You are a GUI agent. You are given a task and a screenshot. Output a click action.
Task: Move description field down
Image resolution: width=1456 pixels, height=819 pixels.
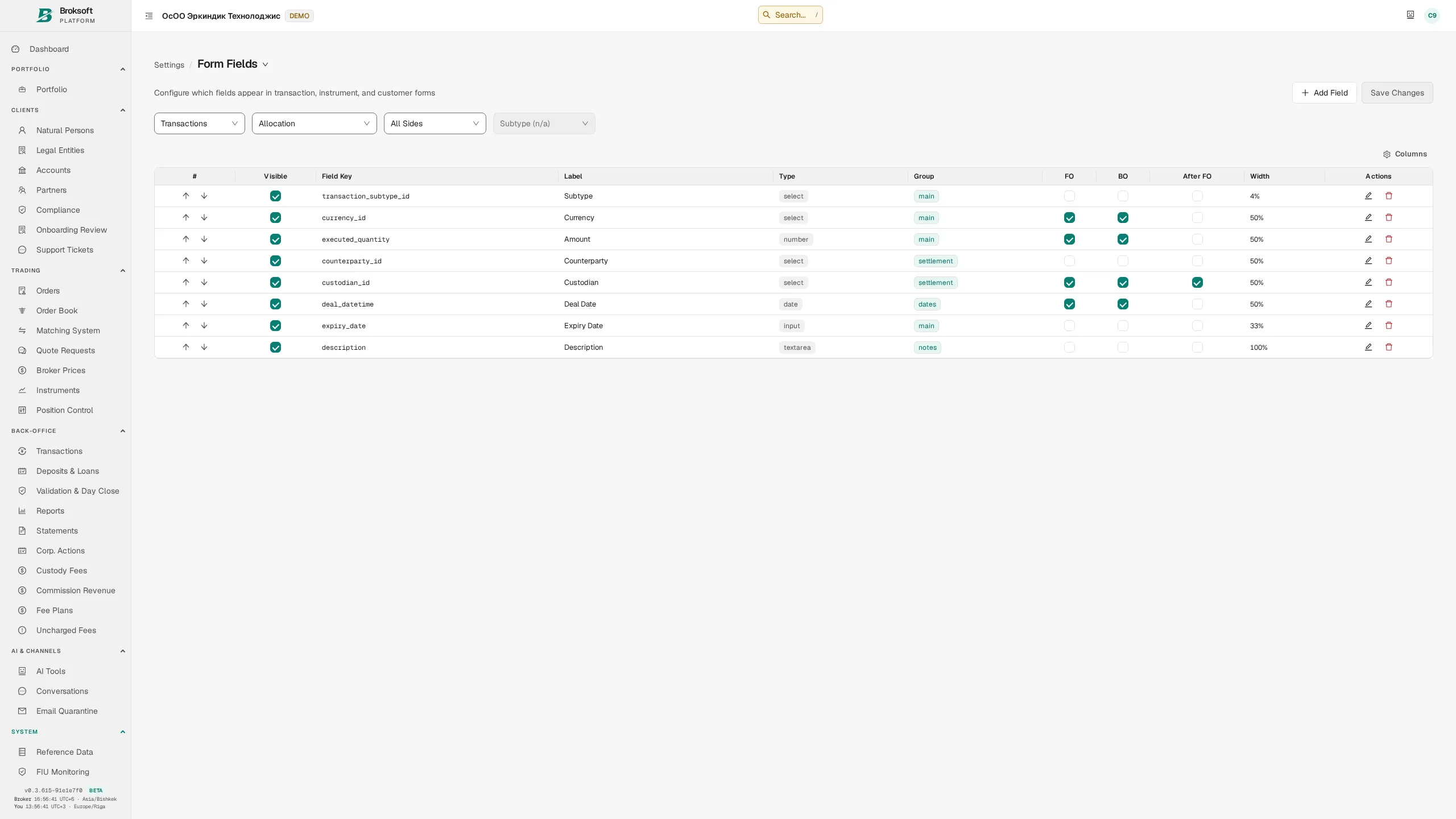[204, 348]
